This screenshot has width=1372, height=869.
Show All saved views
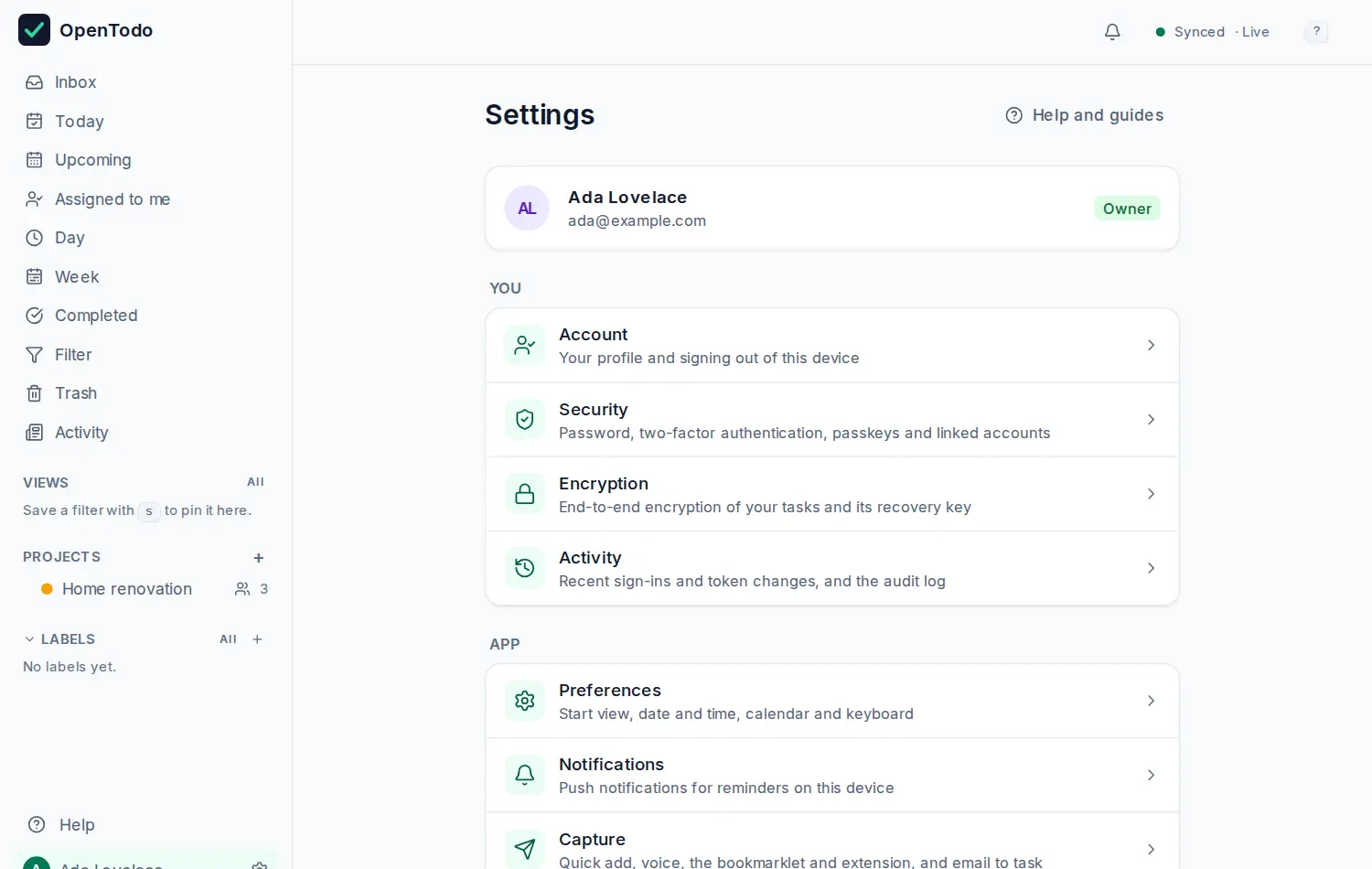(255, 482)
